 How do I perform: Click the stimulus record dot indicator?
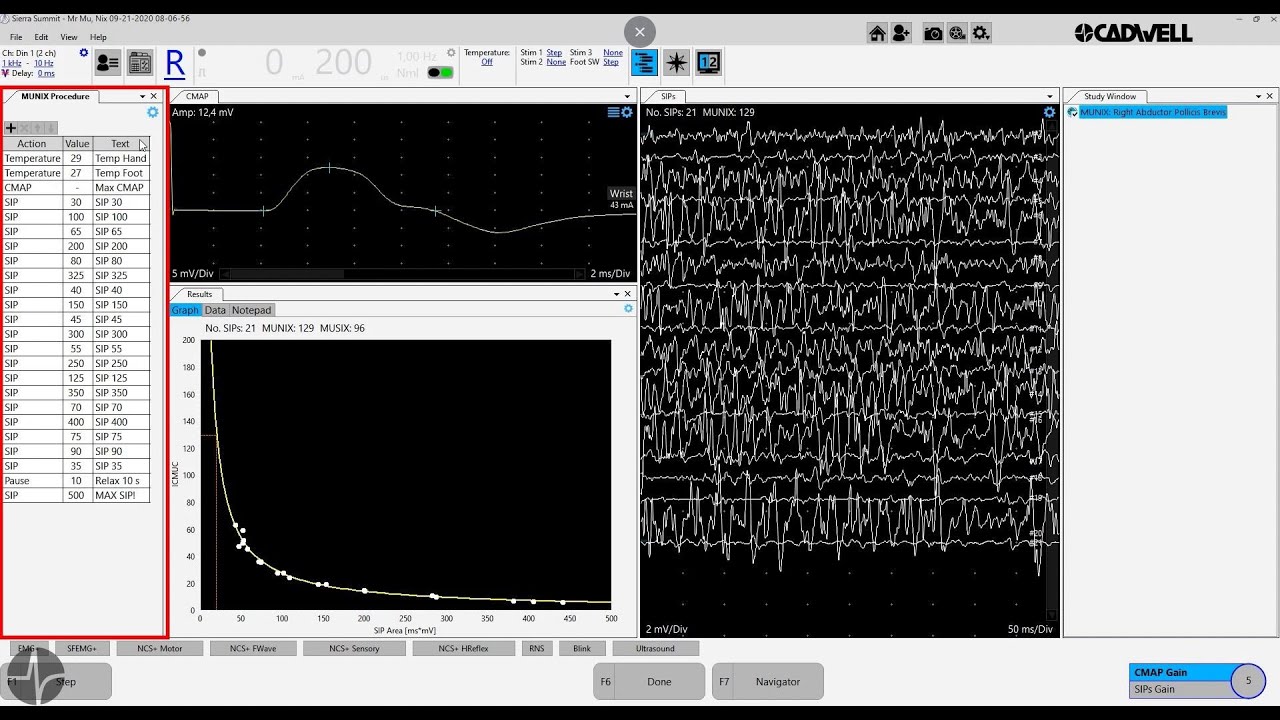(x=201, y=53)
